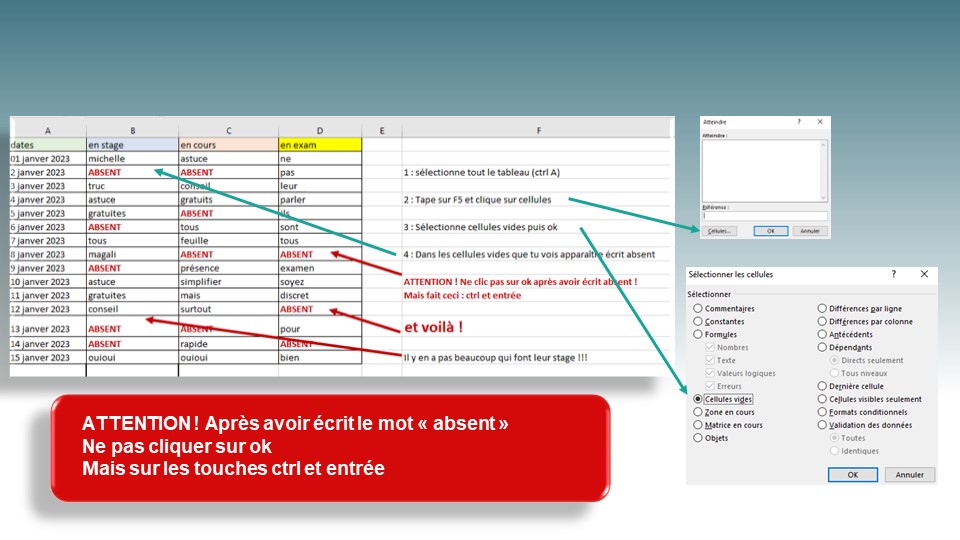Select Dernière cellule radio button
The height and width of the screenshot is (540, 960).
point(823,386)
